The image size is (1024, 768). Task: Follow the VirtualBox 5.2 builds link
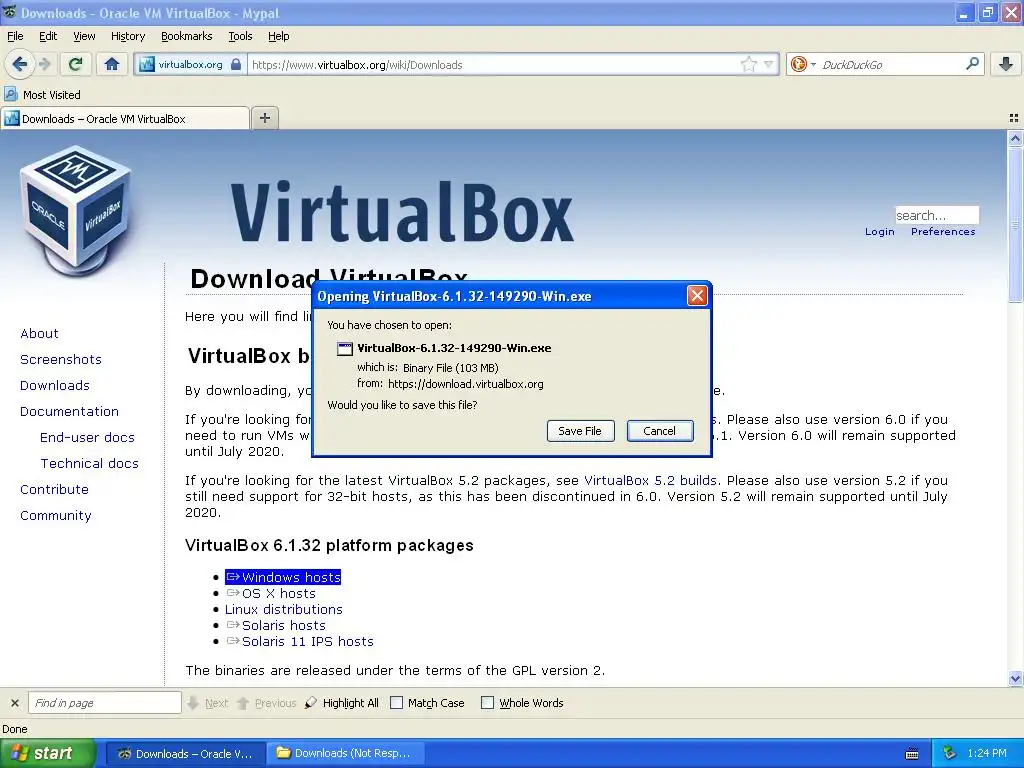[650, 481]
